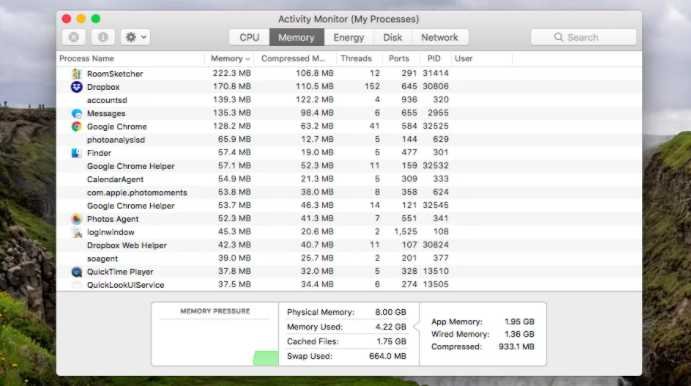Screen dimensions: 691x386
Task: Click the Cached Files 1.75 GB value
Action: pyautogui.click(x=391, y=341)
